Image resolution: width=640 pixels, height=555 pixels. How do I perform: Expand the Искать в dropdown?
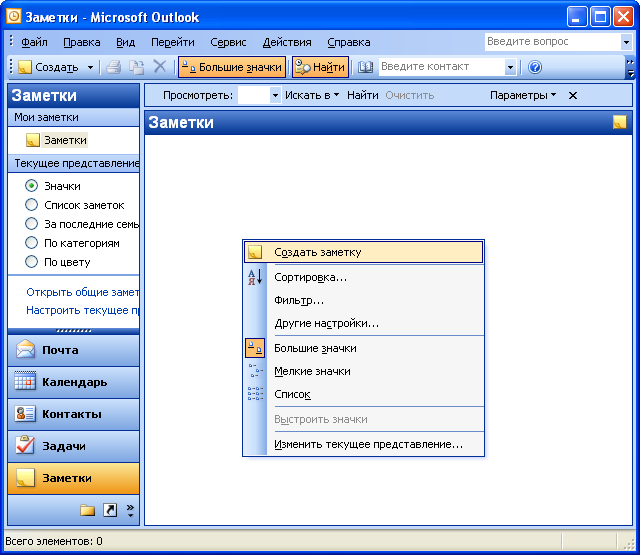[312, 95]
